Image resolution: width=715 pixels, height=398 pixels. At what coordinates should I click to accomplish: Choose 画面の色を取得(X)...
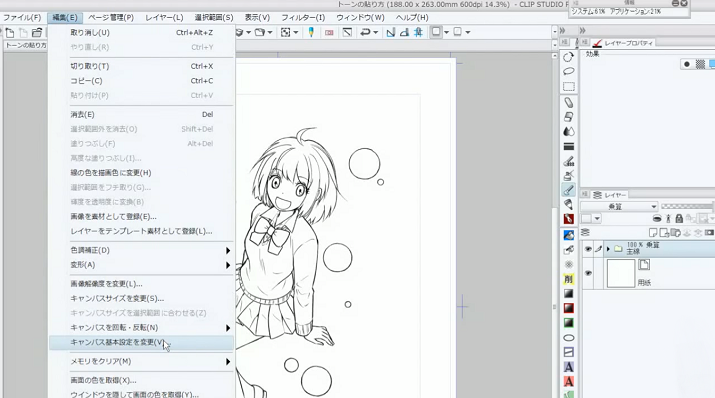pyautogui.click(x=141, y=380)
